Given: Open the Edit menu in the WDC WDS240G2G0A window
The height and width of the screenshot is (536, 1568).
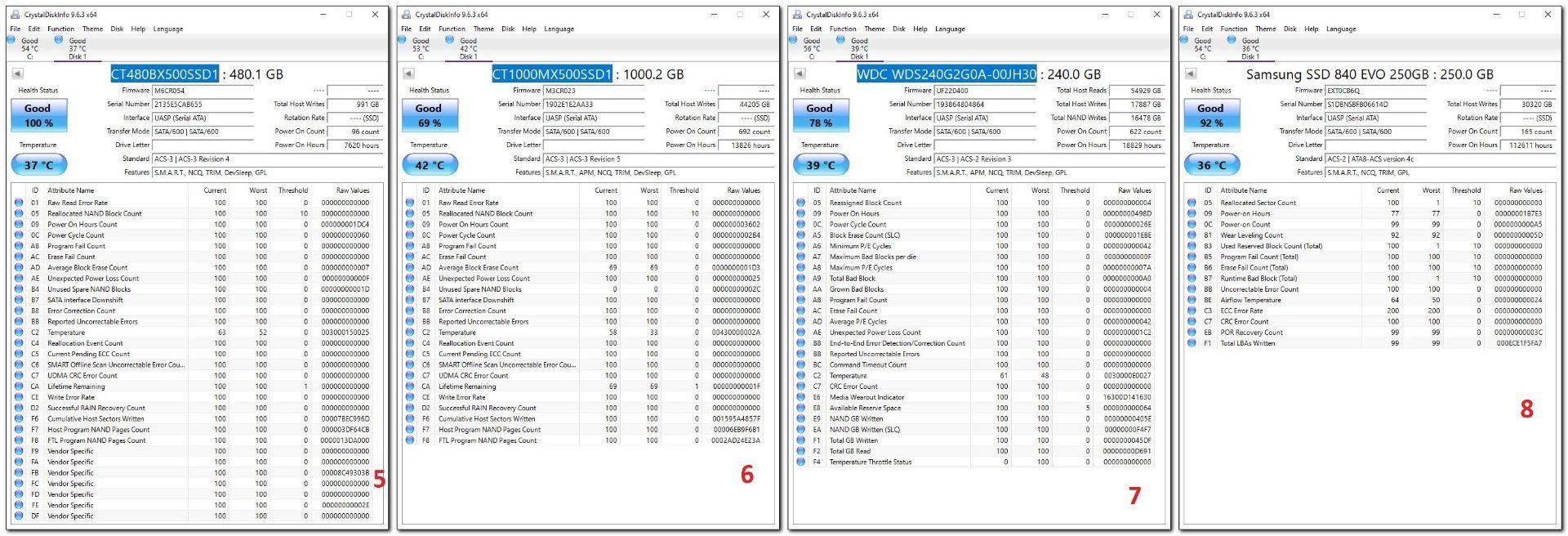Looking at the screenshot, I should (816, 29).
